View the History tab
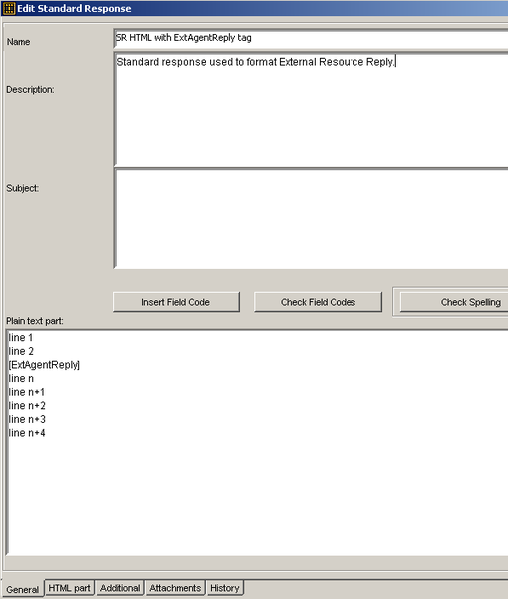508x599 pixels. (x=225, y=588)
